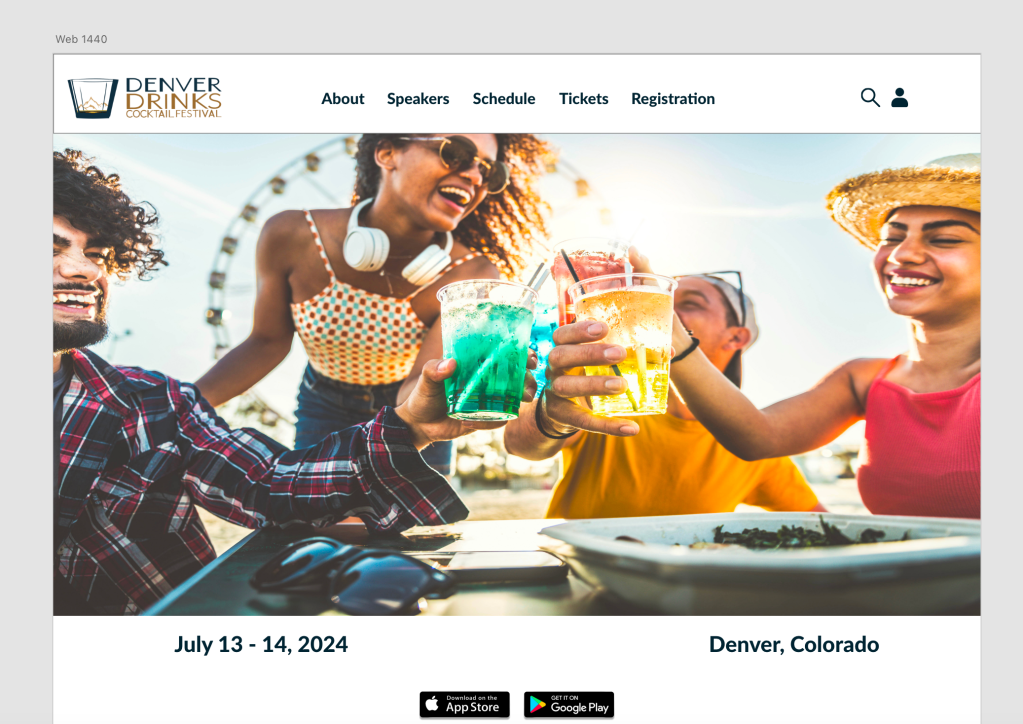
Task: Click the straw hat in the hero photo
Action: pos(907,196)
